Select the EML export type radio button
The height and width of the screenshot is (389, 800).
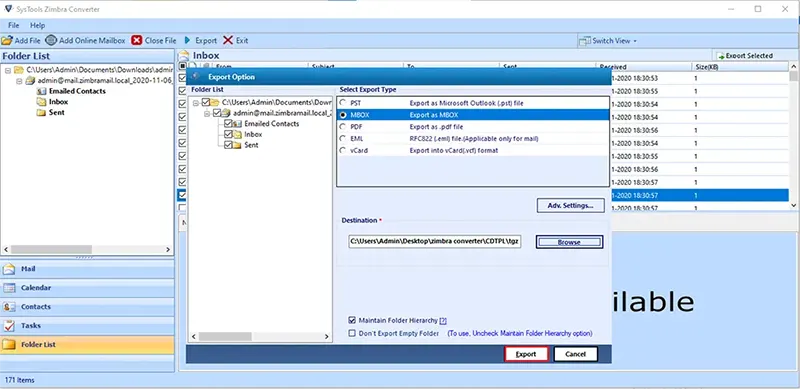point(343,138)
